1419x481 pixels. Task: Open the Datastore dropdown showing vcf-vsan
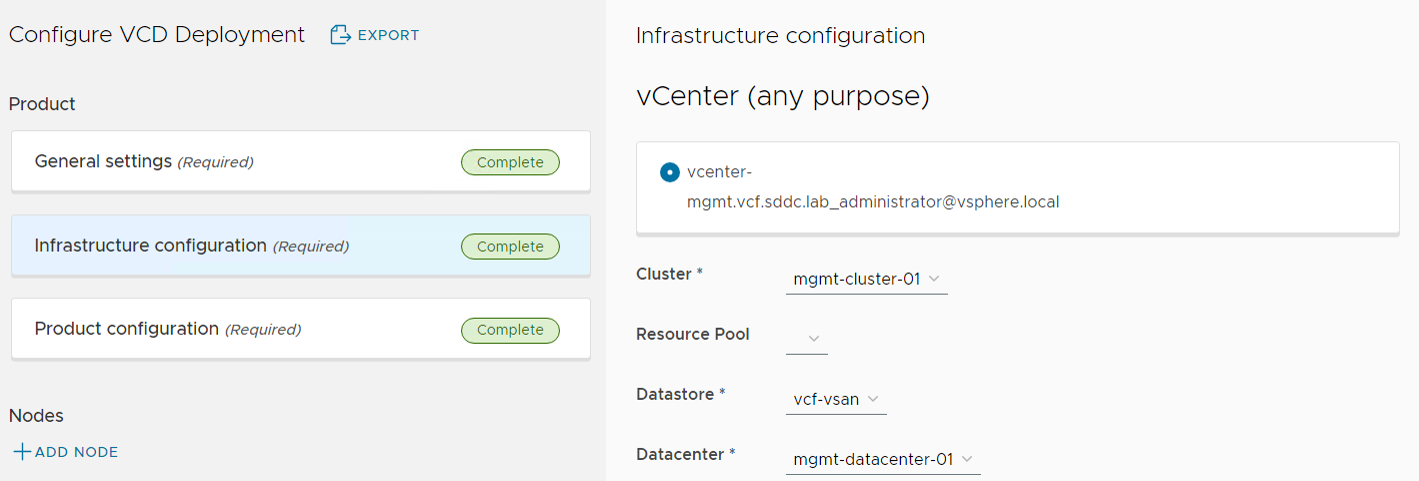tap(835, 399)
